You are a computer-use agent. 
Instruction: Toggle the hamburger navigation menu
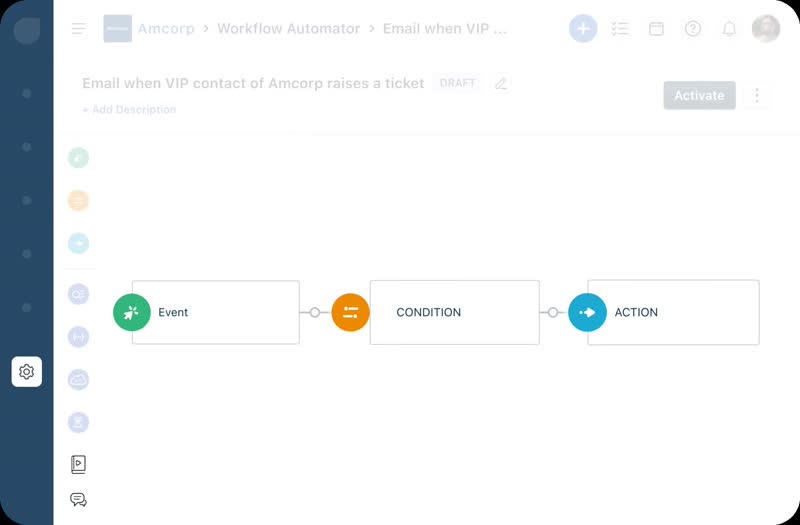(79, 29)
